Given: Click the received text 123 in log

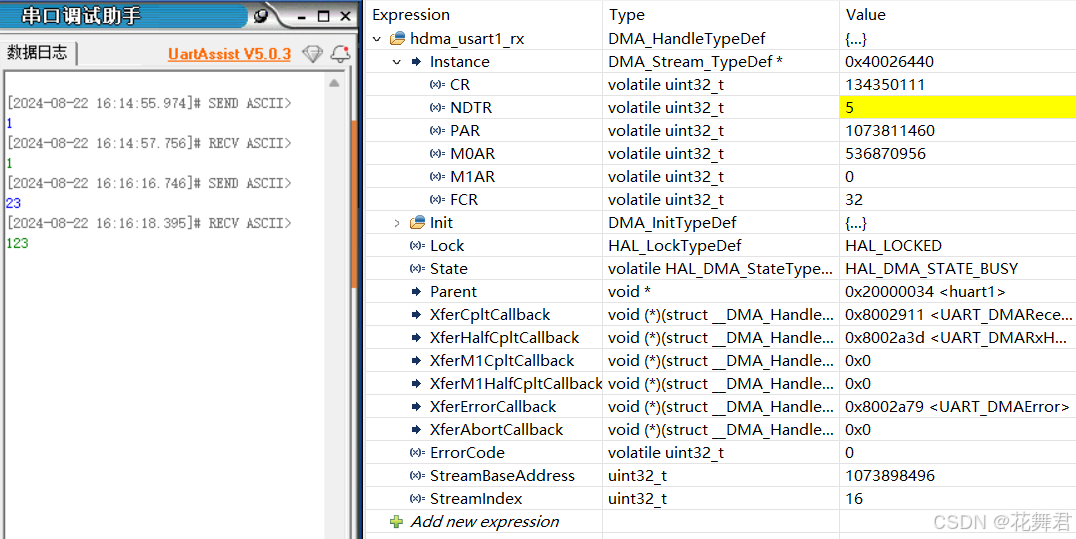Looking at the screenshot, I should tap(17, 243).
